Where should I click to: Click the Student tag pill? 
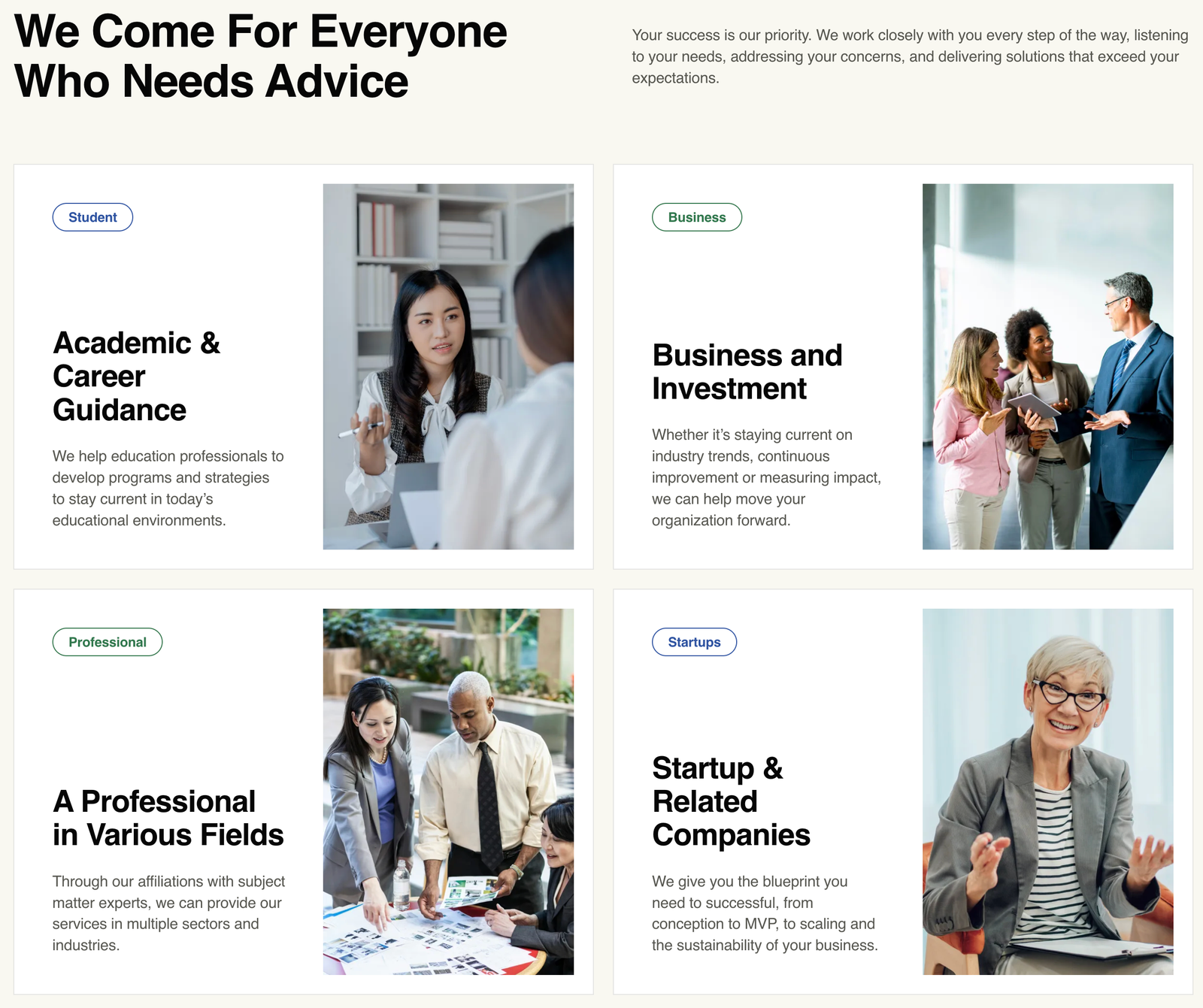[92, 217]
